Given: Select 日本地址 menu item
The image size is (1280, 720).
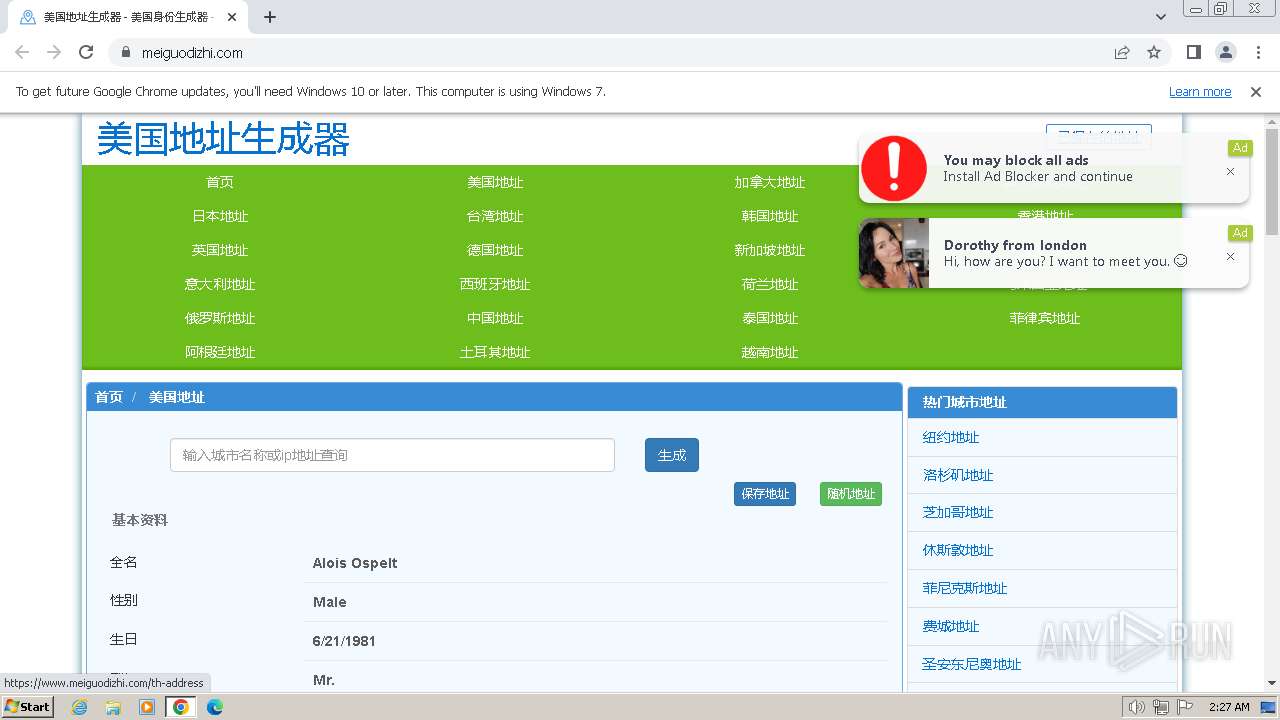Looking at the screenshot, I should 220,216.
